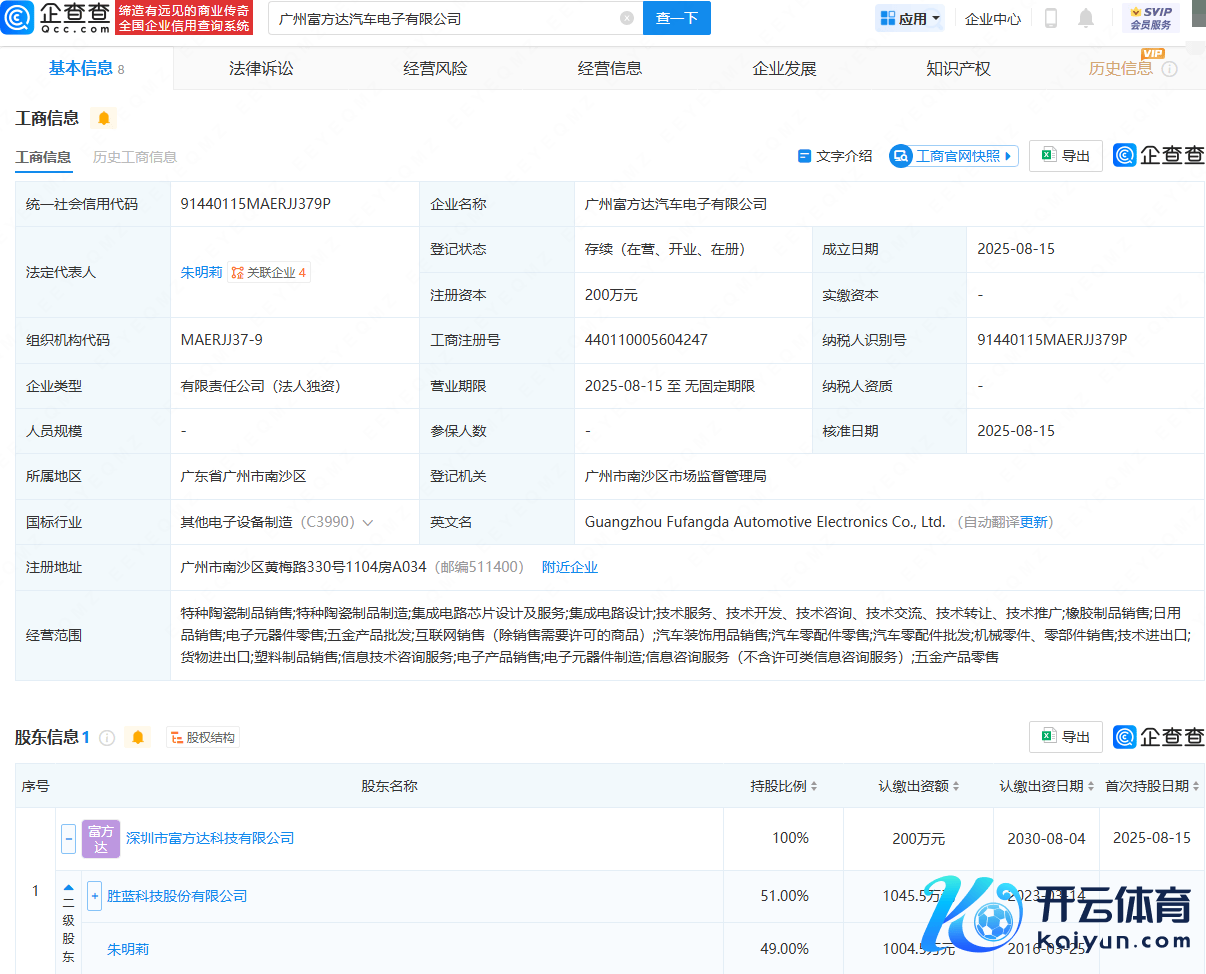Open the 股权结构 equity structure view
The width and height of the screenshot is (1206, 974).
[203, 737]
